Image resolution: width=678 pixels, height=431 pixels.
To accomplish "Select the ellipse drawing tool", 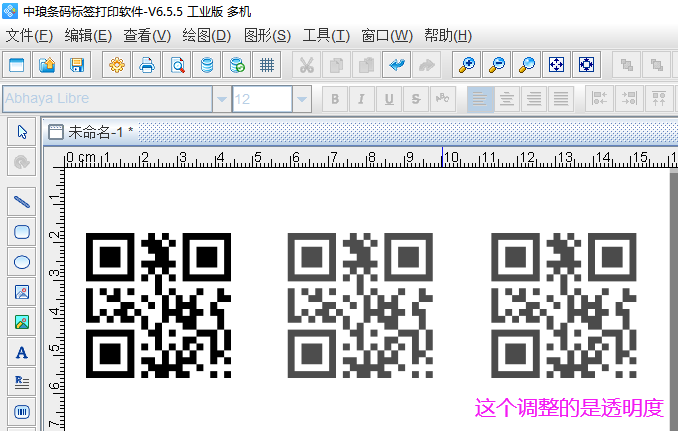I will [x=22, y=262].
